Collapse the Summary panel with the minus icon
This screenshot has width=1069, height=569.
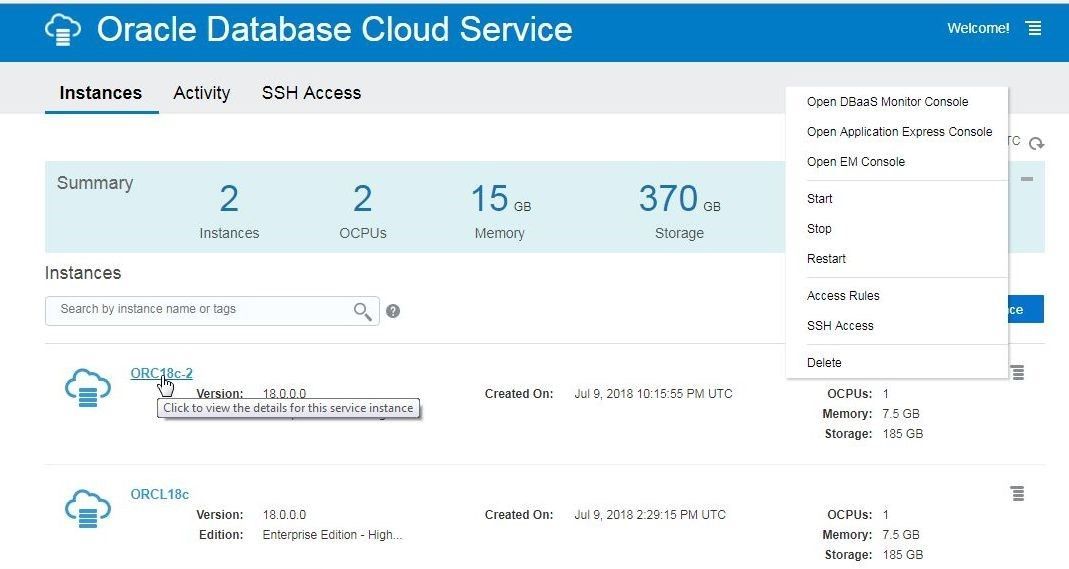(x=1027, y=179)
